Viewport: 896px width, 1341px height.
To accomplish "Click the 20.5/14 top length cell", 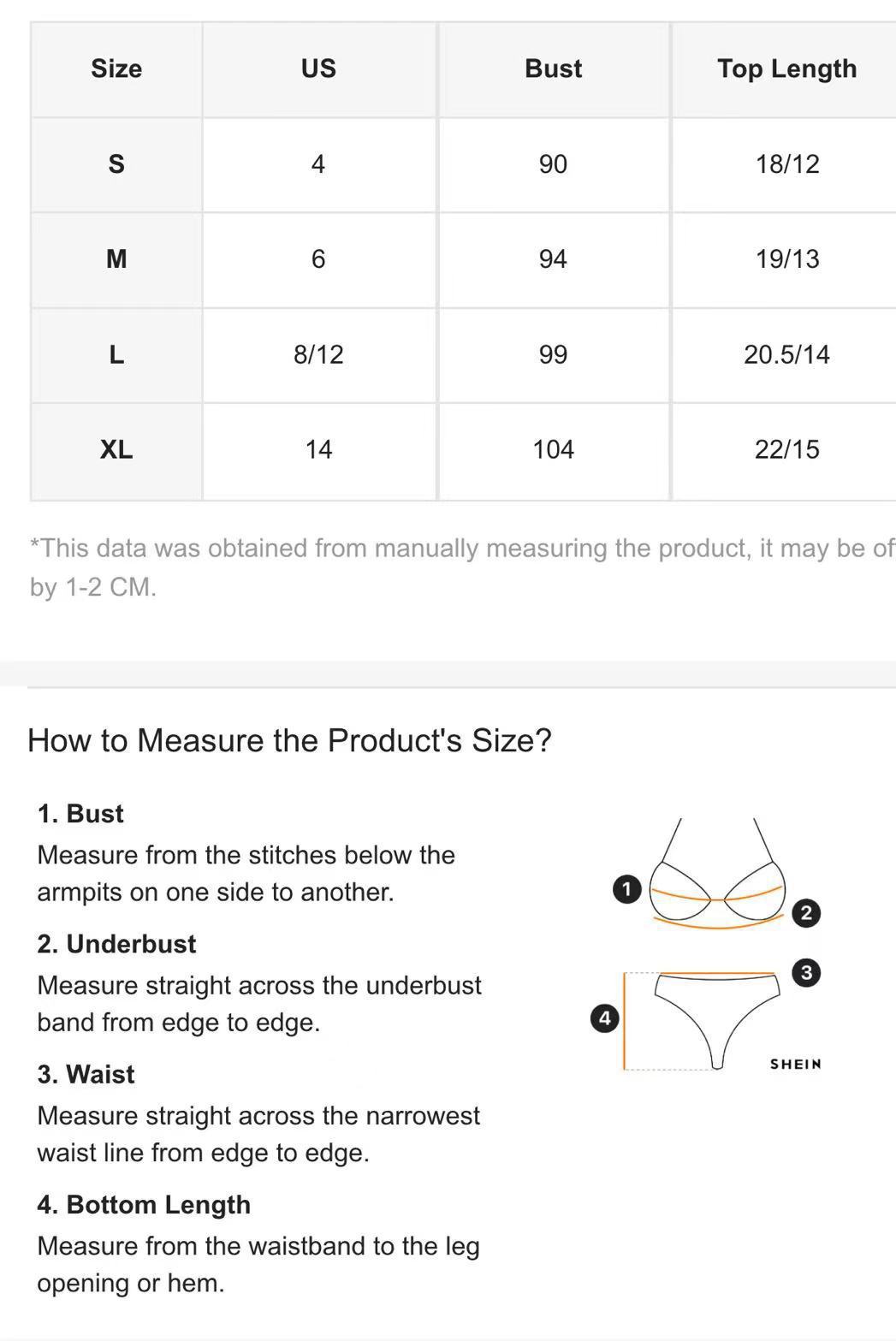I will coord(786,354).
